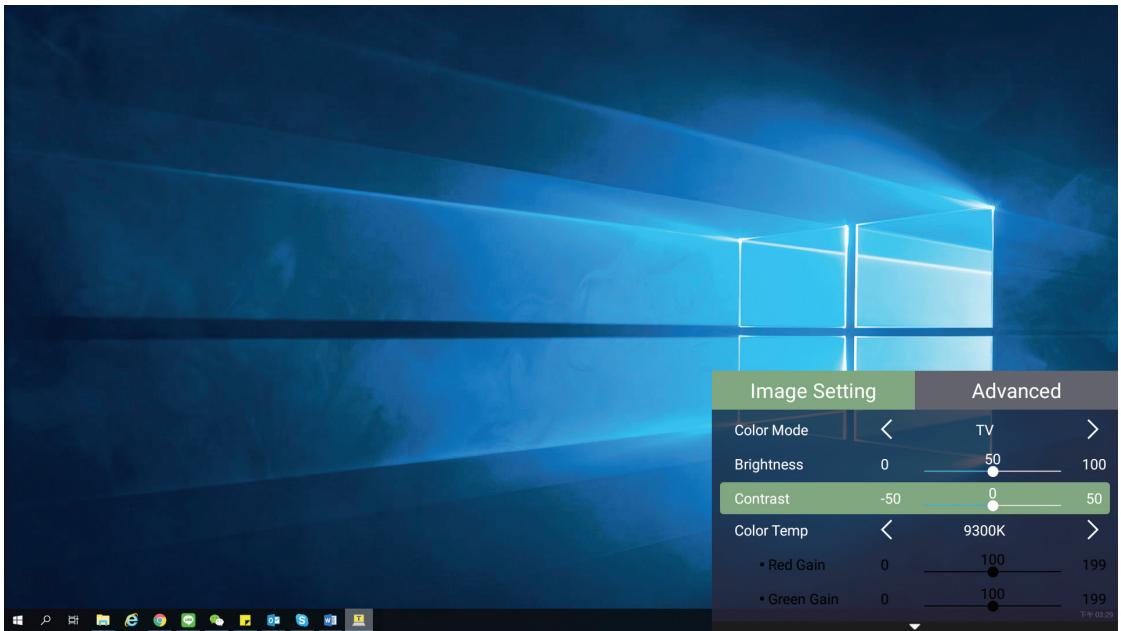Open Outlook from taskbar
The width and height of the screenshot is (1121, 631).
(x=273, y=620)
